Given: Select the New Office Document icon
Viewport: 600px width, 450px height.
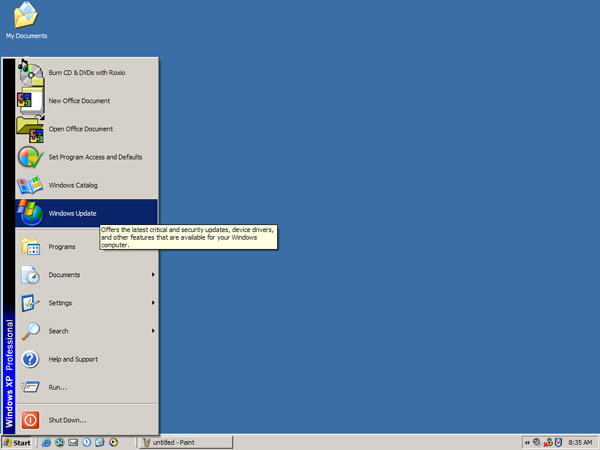Looking at the screenshot, I should pyautogui.click(x=31, y=101).
